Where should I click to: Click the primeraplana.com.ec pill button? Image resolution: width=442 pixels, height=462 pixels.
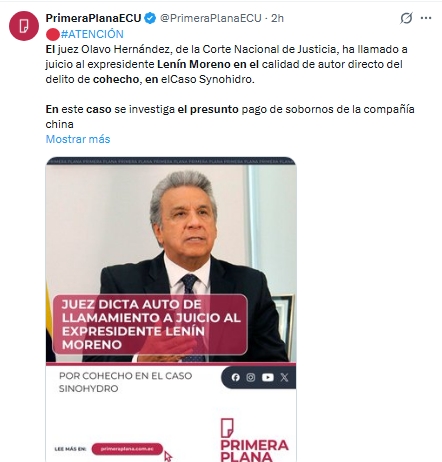127,449
